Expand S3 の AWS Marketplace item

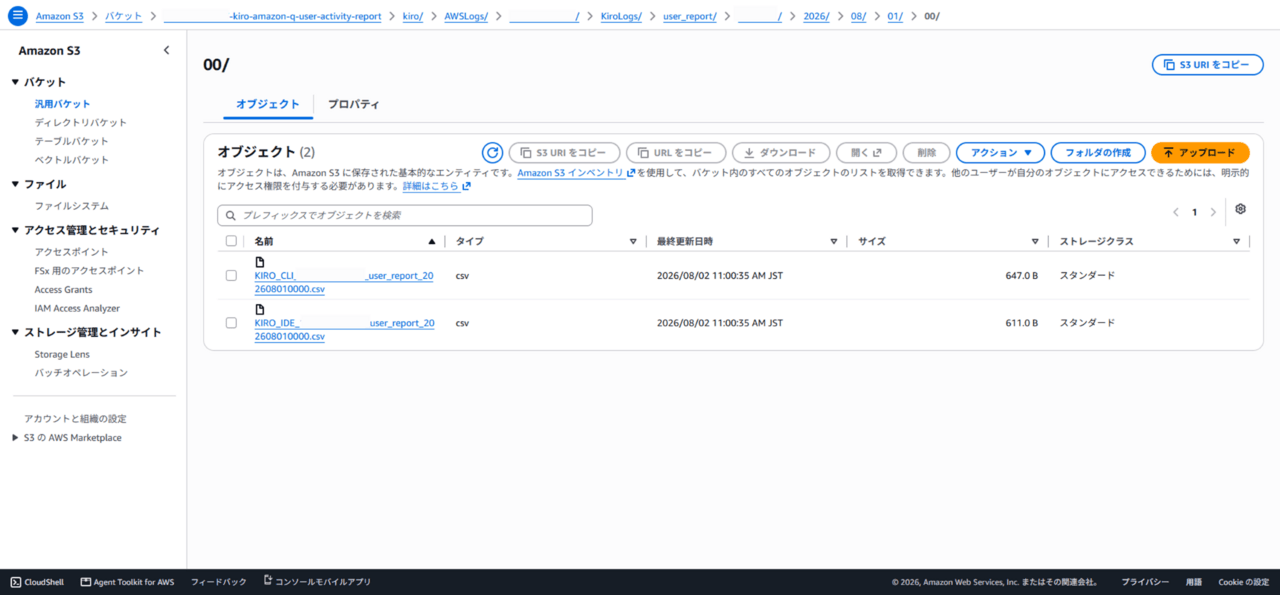point(14,438)
